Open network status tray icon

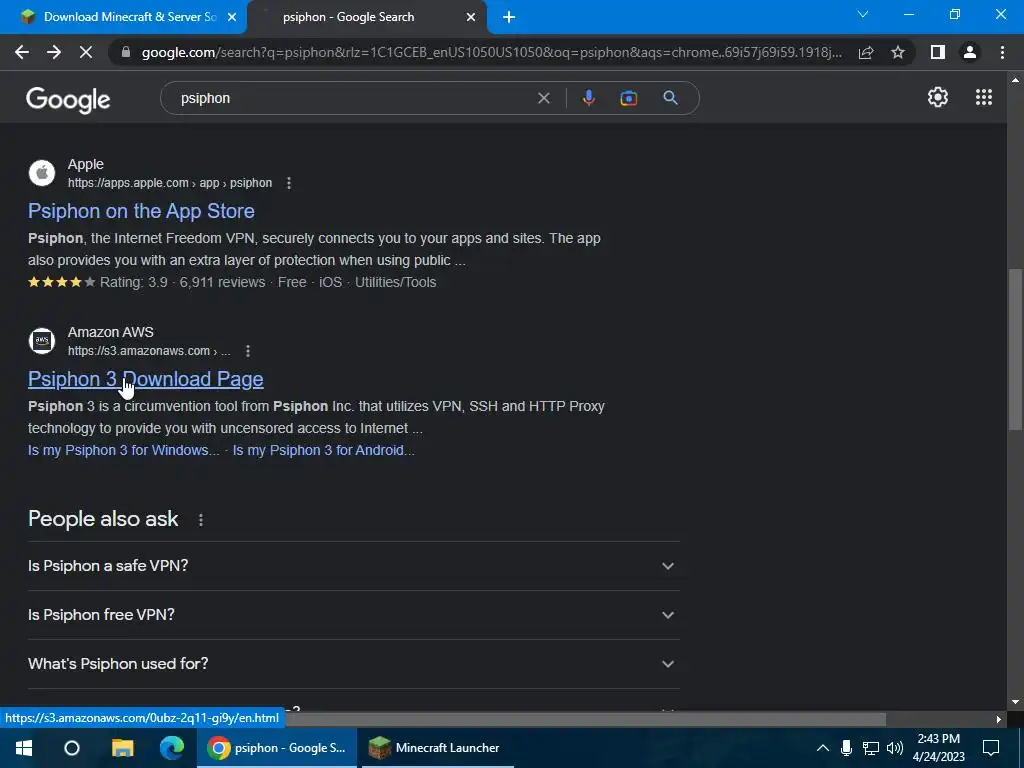pos(871,748)
